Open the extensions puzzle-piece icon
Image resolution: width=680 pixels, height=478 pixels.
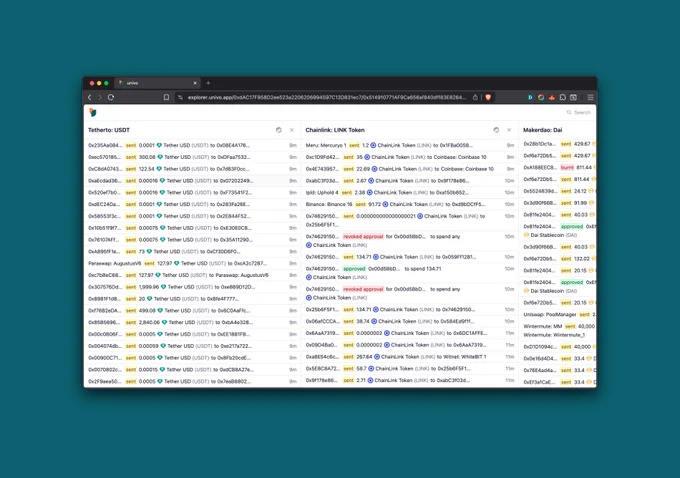[562, 97]
